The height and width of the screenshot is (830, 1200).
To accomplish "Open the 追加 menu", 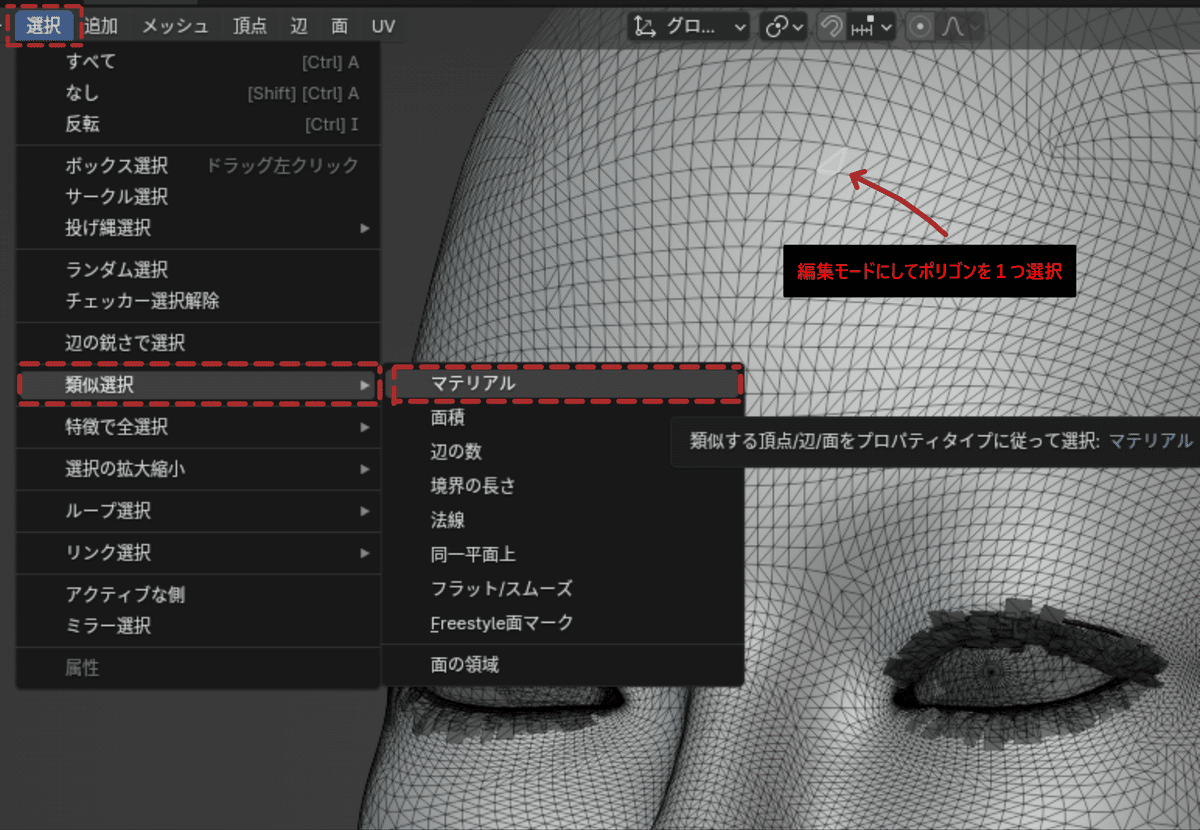I will (x=101, y=26).
